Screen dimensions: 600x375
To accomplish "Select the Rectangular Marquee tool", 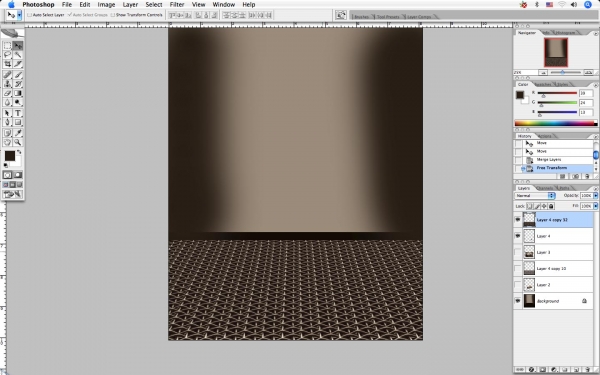I will [7, 46].
